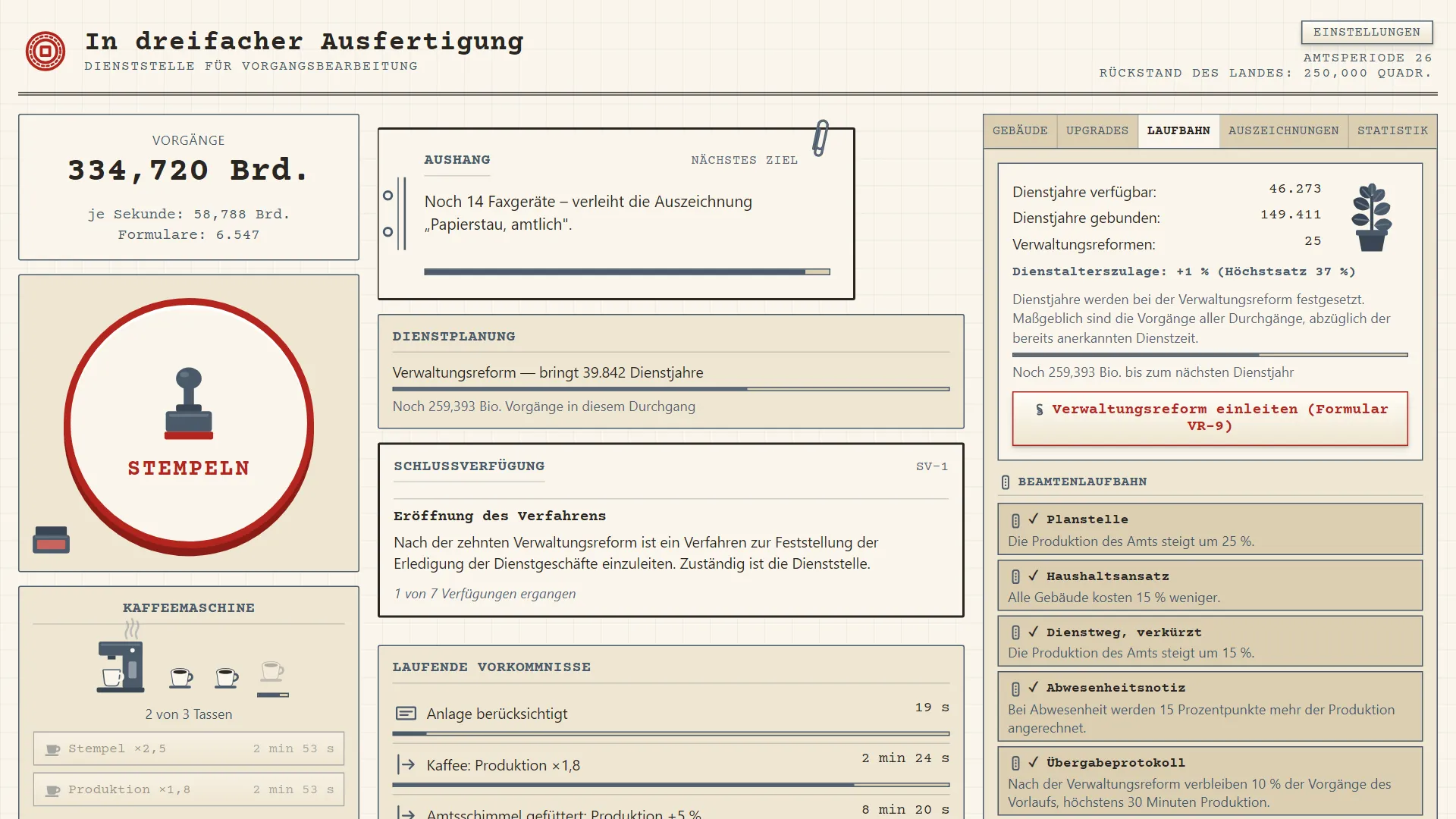Click the clip icon on the Übergabeprotokoll card

pos(1015,763)
